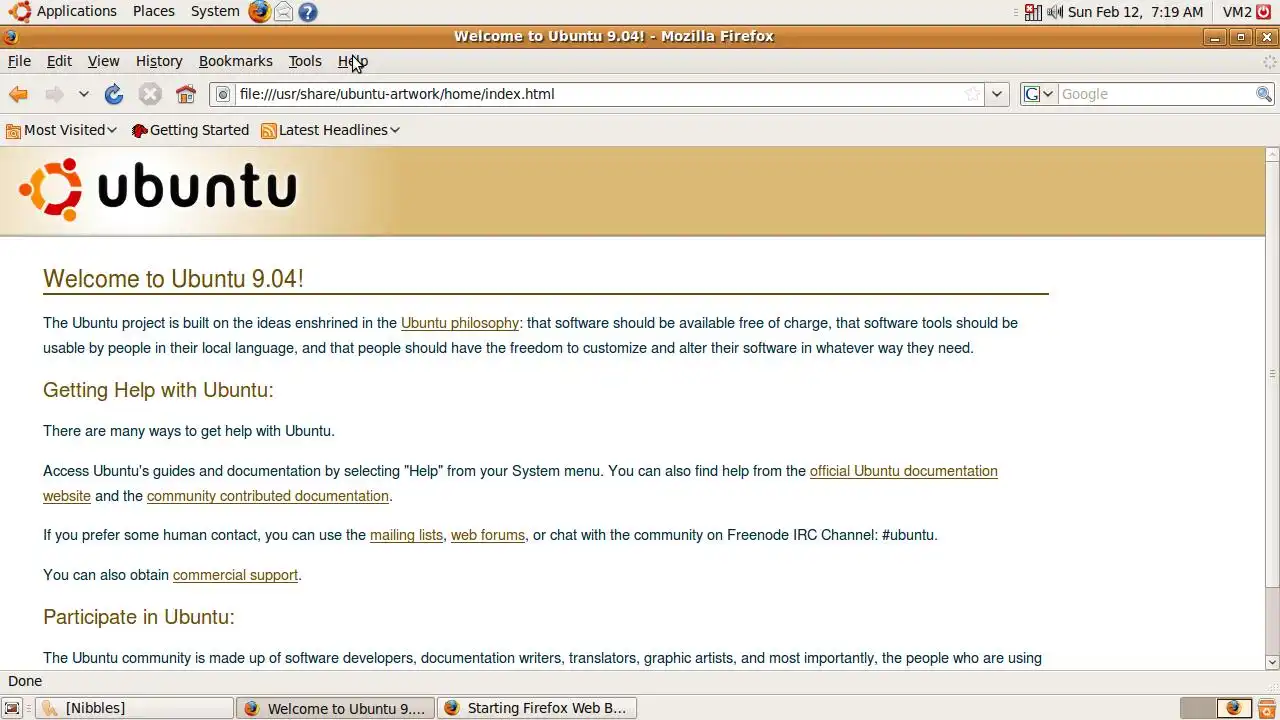Click the vertical scrollbar thumb

click(x=1272, y=375)
